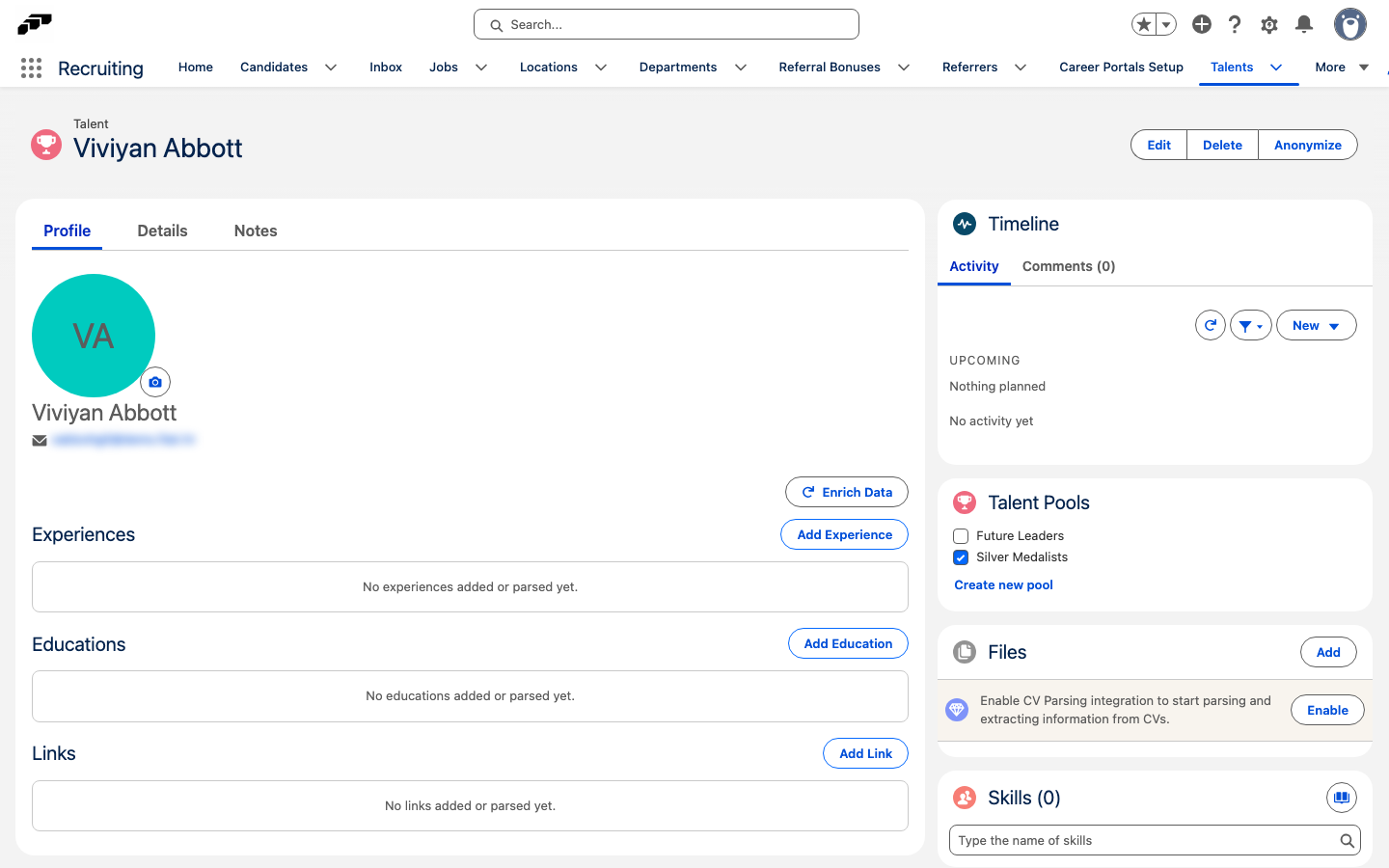Image resolution: width=1389 pixels, height=868 pixels.
Task: Open the More navigation menu
Action: 1342,67
